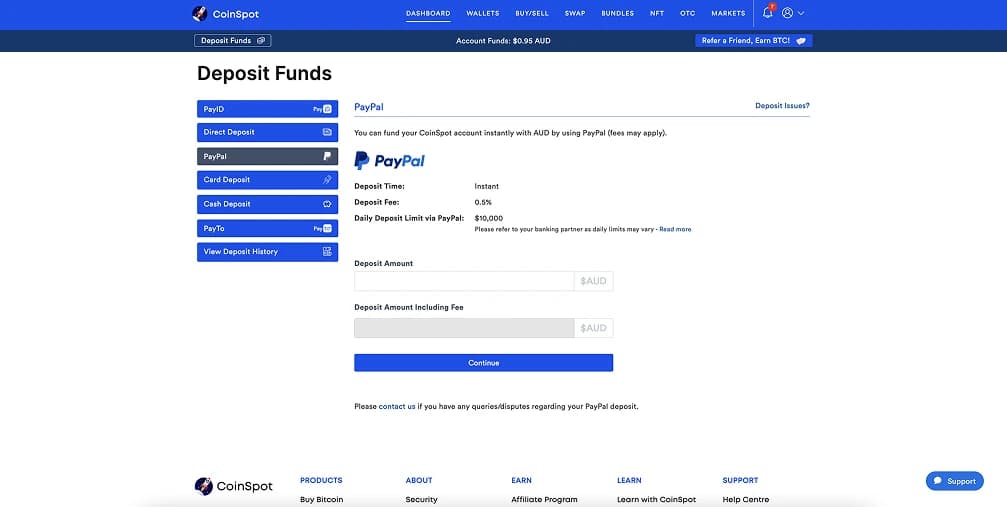The height and width of the screenshot is (507, 1007).
Task: Open the notifications bell icon
Action: coord(767,12)
